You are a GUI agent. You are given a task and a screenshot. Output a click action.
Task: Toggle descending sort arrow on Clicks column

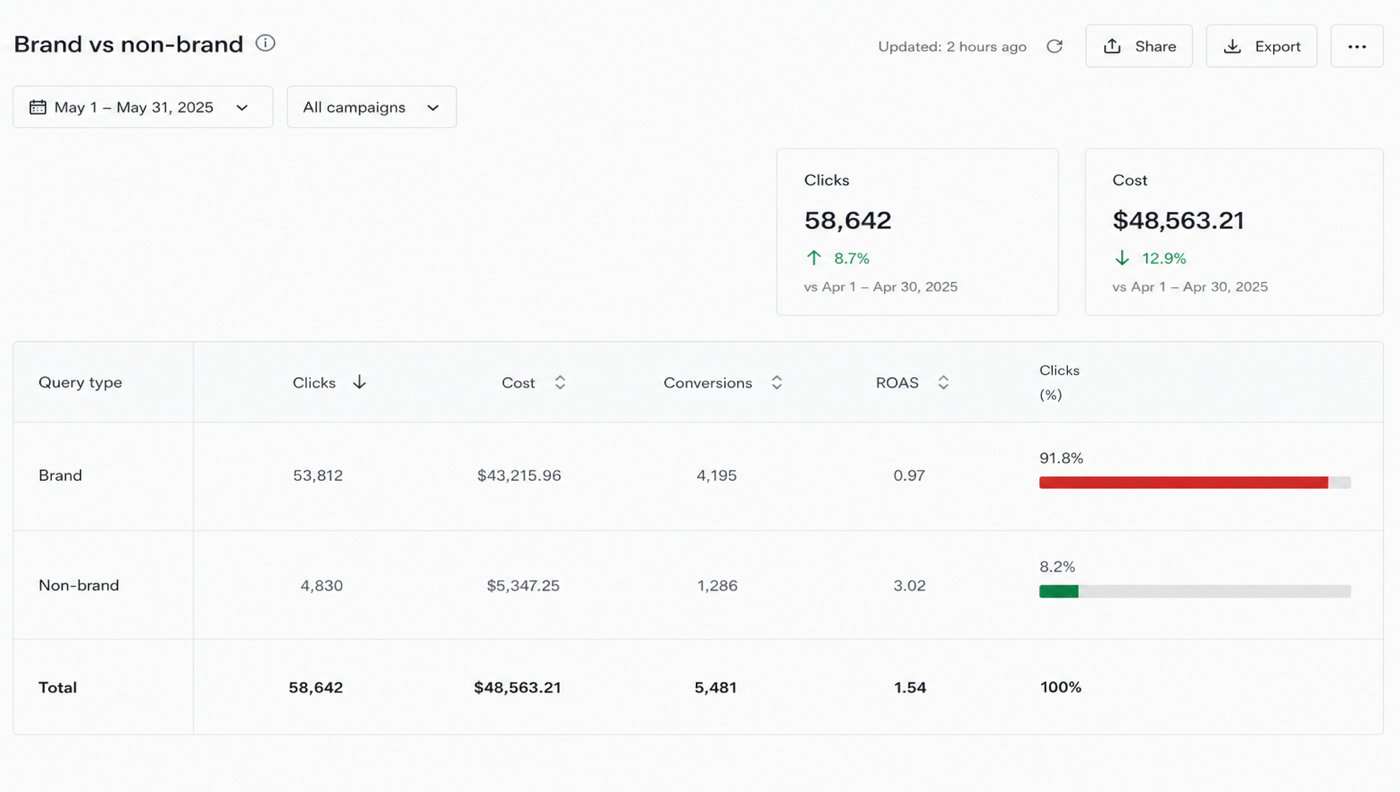tap(359, 382)
